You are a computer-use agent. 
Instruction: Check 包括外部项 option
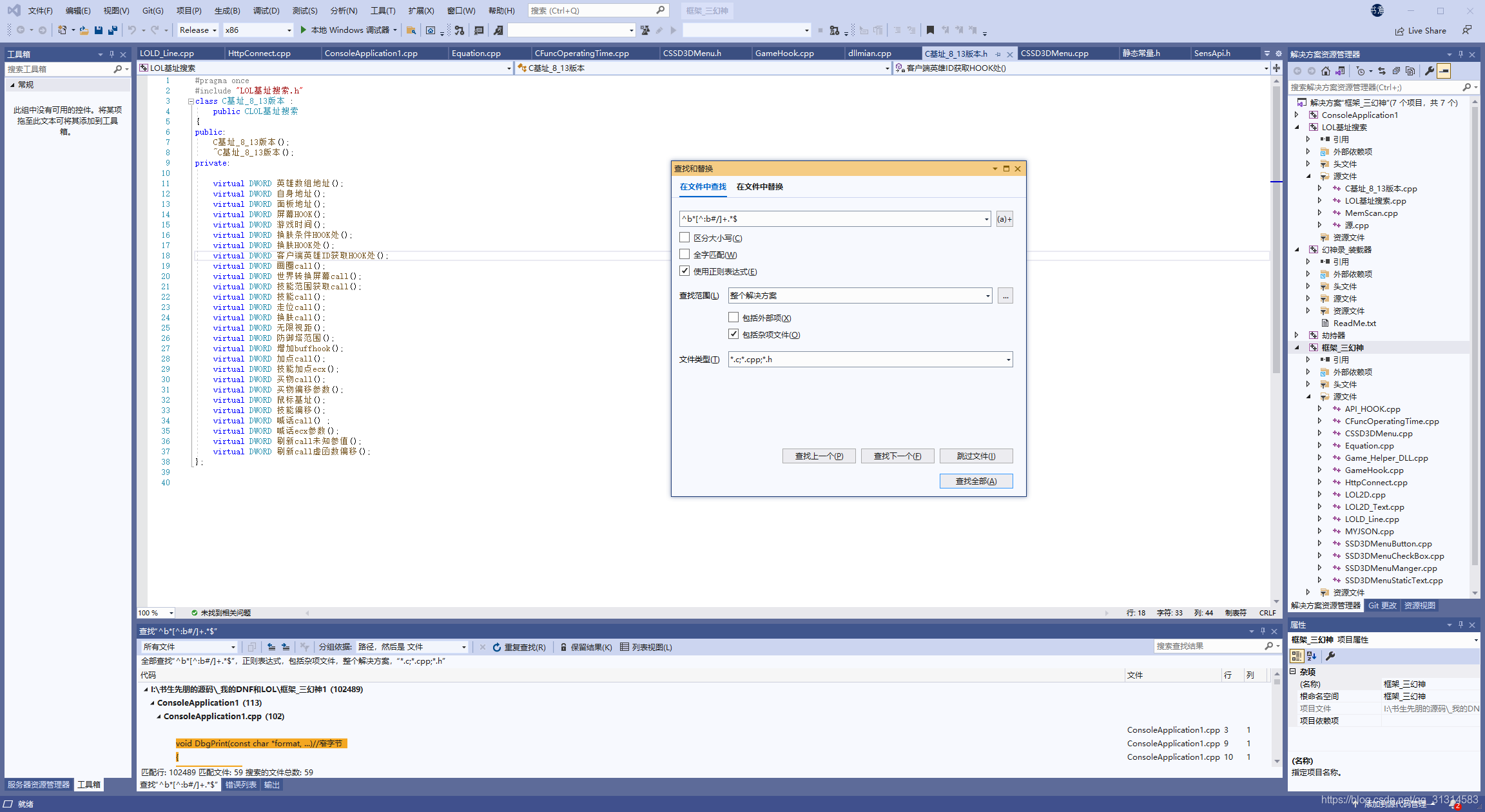tap(733, 318)
